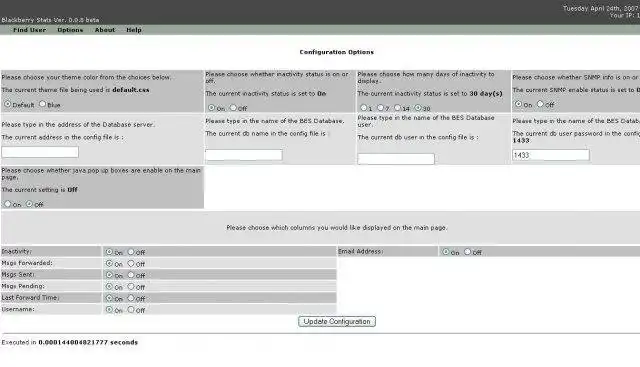The height and width of the screenshot is (367, 640).
Task: Choose 1 day of inactivity
Action: tap(364, 108)
